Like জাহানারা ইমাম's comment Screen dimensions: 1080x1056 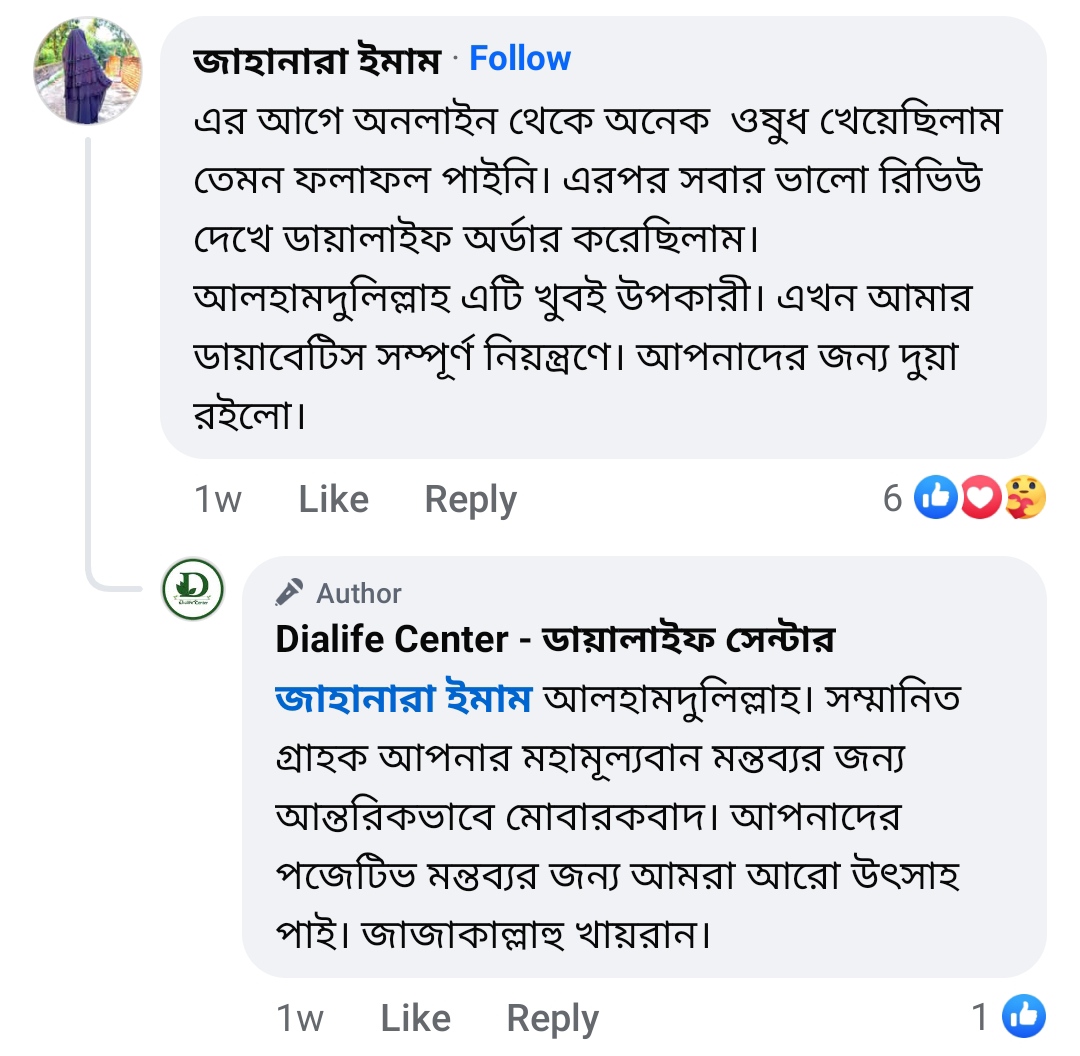tap(333, 499)
